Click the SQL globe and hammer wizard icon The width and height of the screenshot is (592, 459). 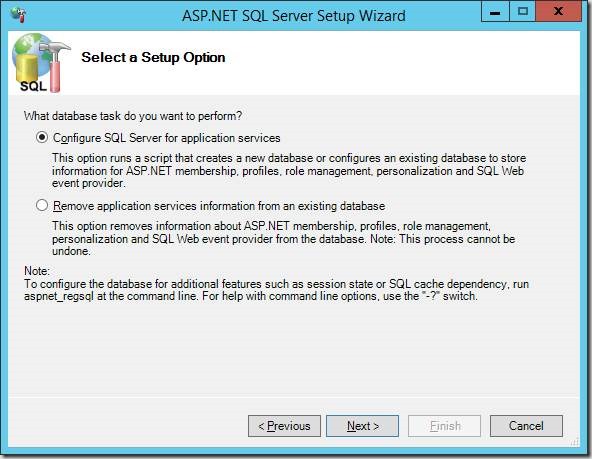click(41, 63)
